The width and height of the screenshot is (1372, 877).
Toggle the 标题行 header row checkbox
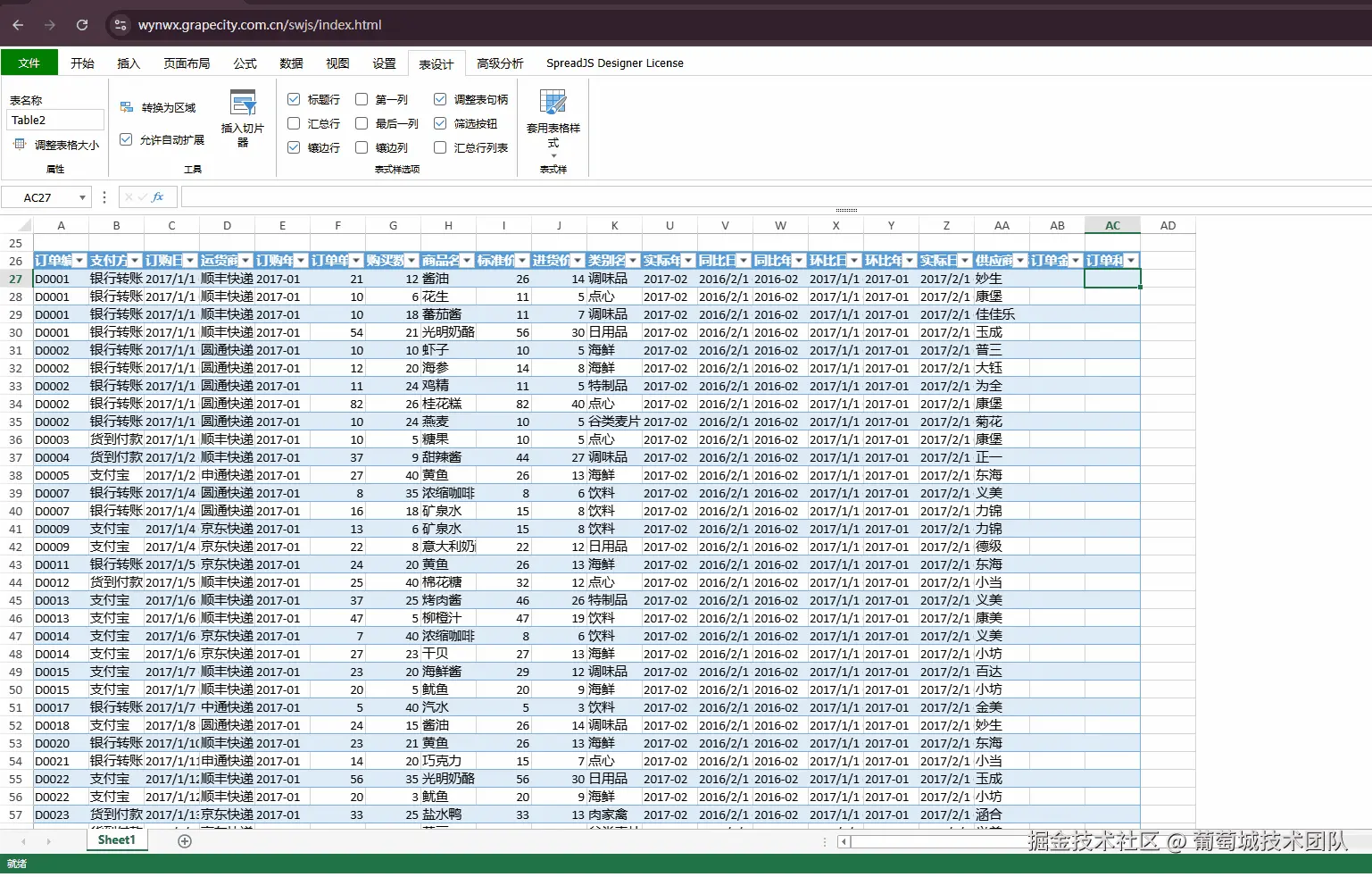[x=294, y=99]
